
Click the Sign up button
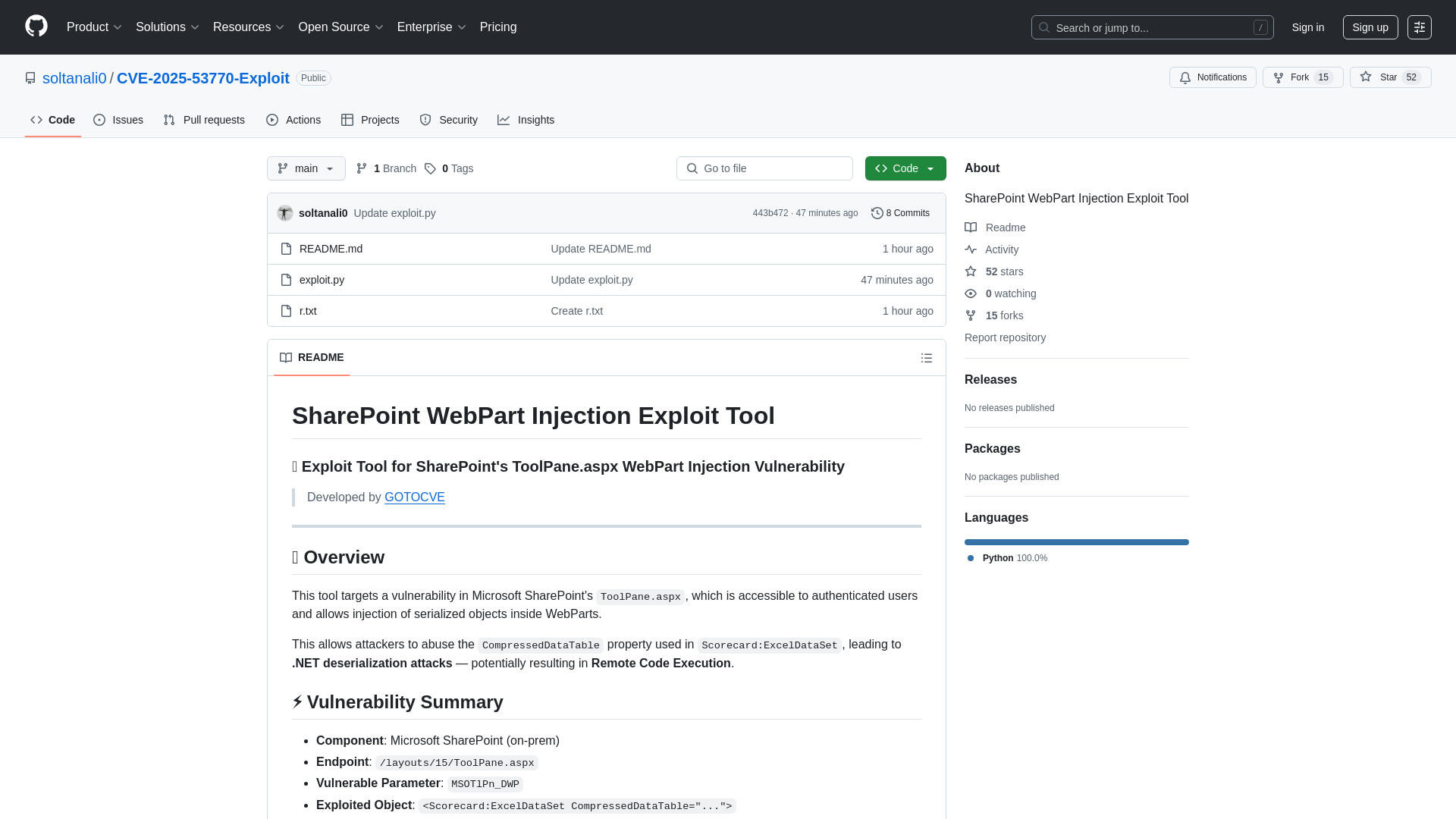(1370, 27)
